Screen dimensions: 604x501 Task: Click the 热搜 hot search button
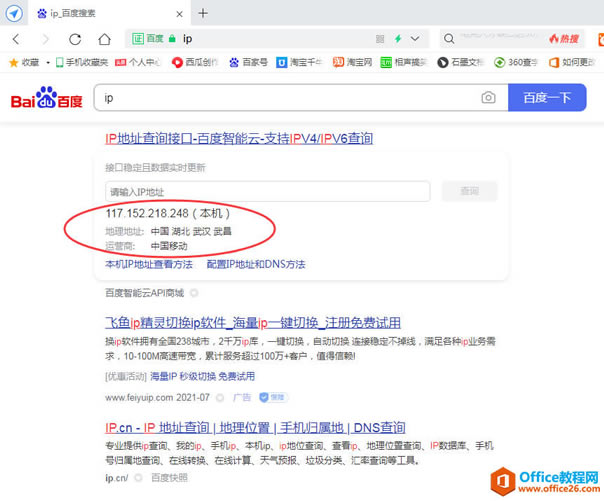click(x=564, y=39)
